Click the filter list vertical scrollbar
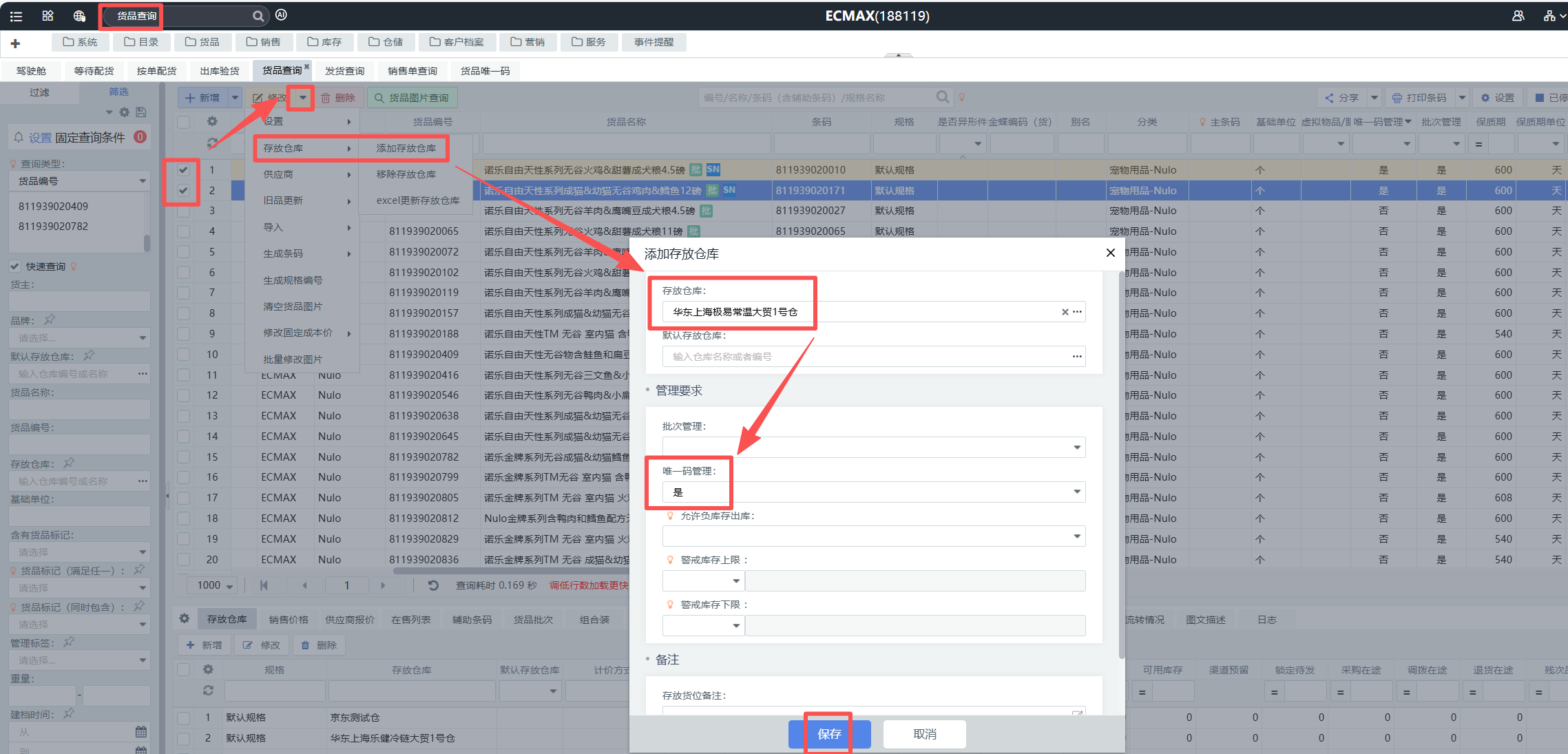 click(147, 242)
